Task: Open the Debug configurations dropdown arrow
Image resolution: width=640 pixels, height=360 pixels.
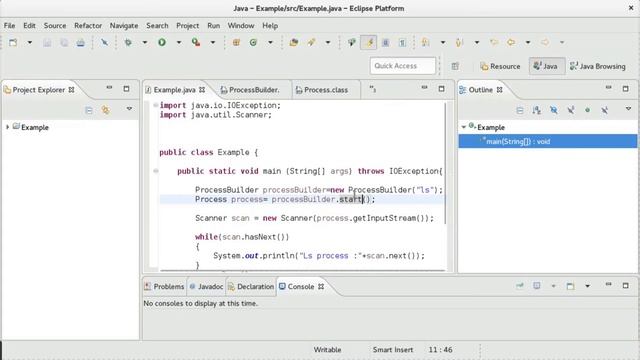Action: (x=144, y=42)
